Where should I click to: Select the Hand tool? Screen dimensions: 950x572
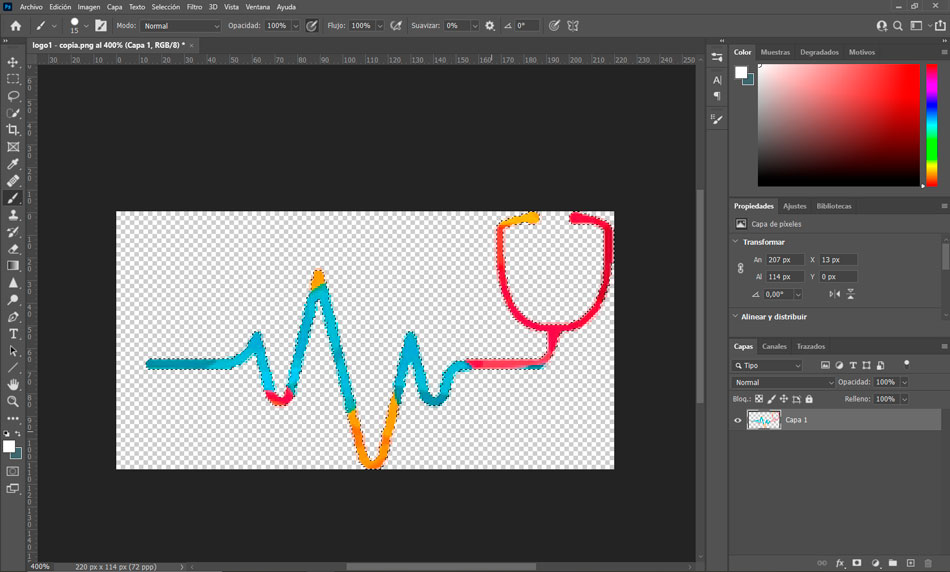click(x=13, y=385)
